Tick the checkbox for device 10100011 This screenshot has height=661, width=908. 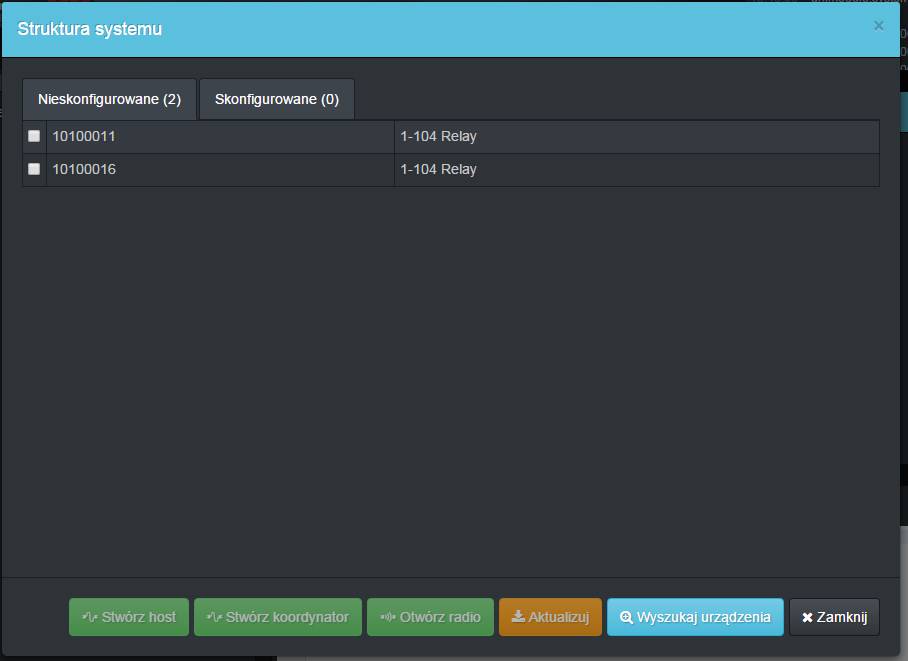34,136
